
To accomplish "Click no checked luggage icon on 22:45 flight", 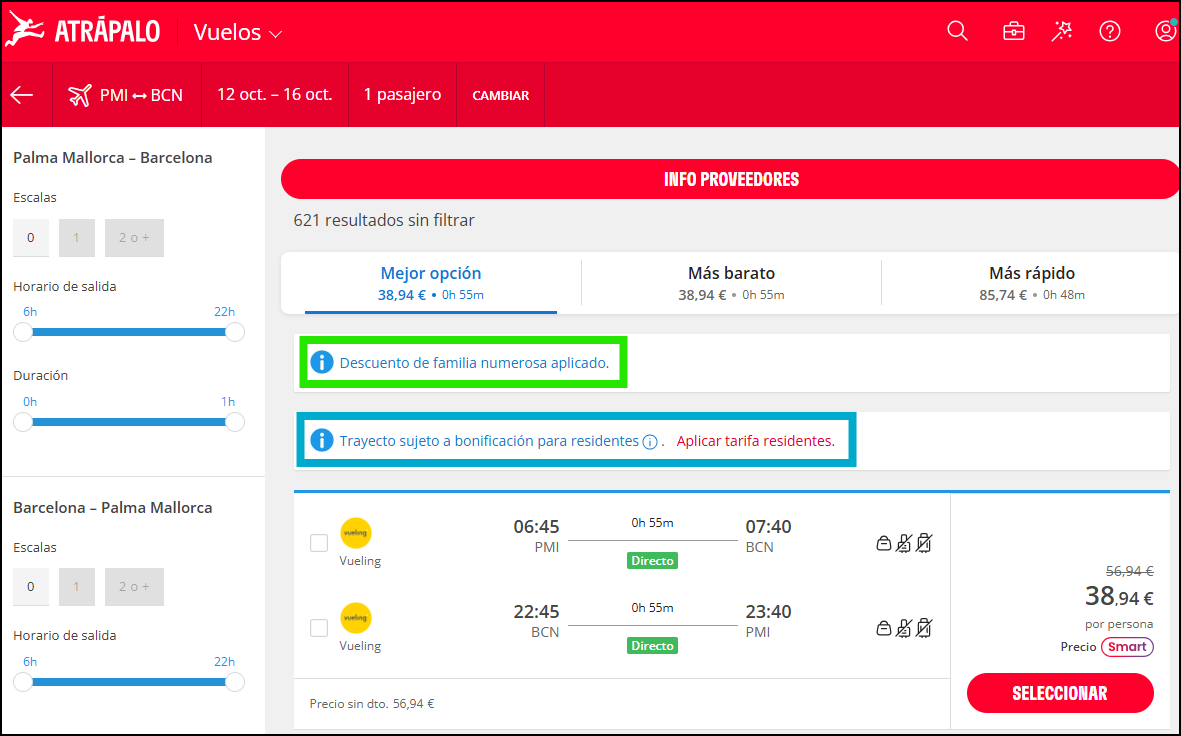I will (x=924, y=628).
